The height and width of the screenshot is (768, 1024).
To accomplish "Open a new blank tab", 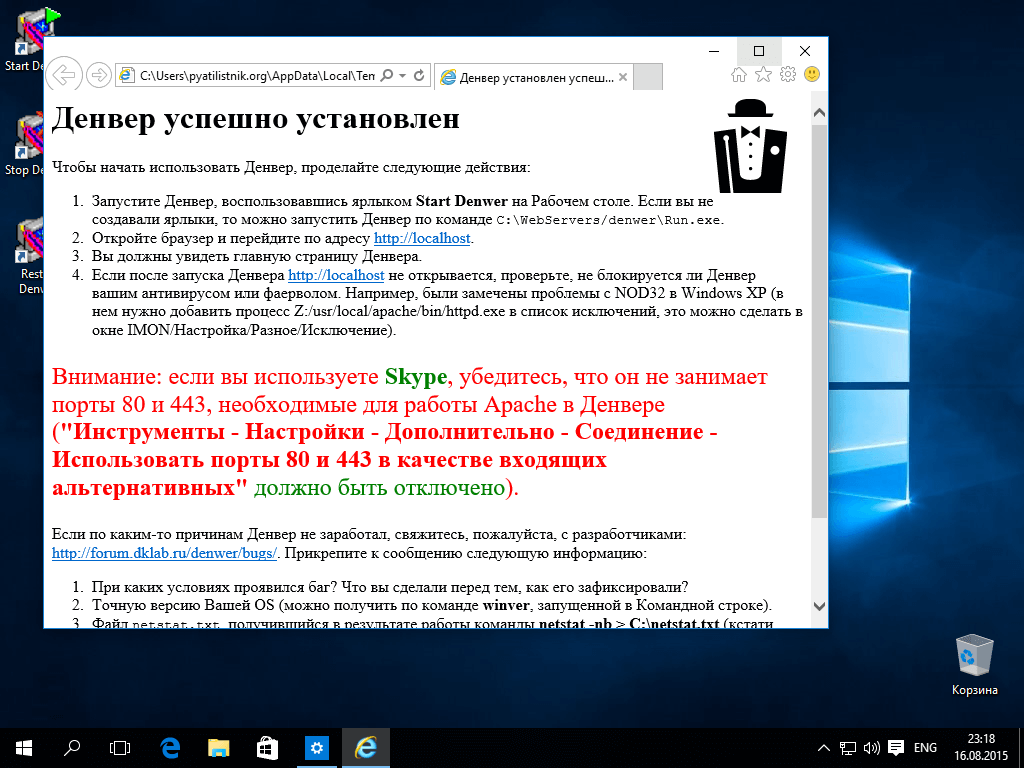I will click(649, 77).
